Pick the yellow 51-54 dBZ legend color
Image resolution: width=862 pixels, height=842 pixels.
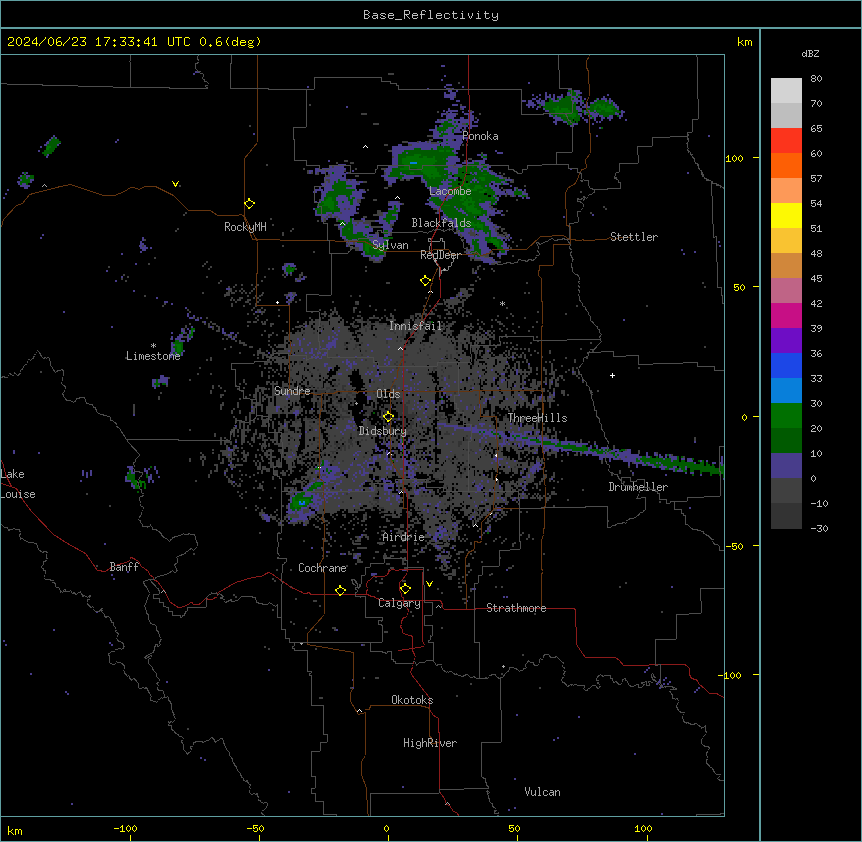pyautogui.click(x=786, y=215)
